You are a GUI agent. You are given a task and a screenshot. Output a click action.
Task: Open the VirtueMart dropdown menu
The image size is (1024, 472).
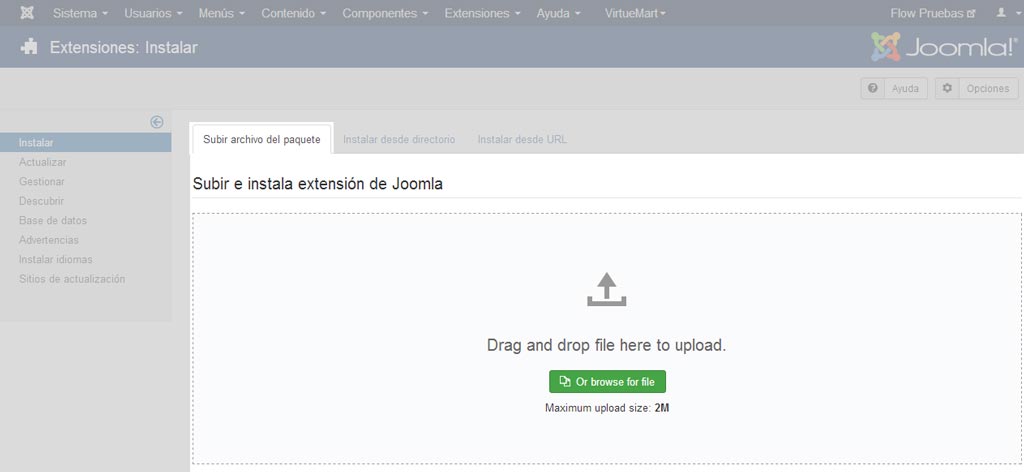point(635,13)
